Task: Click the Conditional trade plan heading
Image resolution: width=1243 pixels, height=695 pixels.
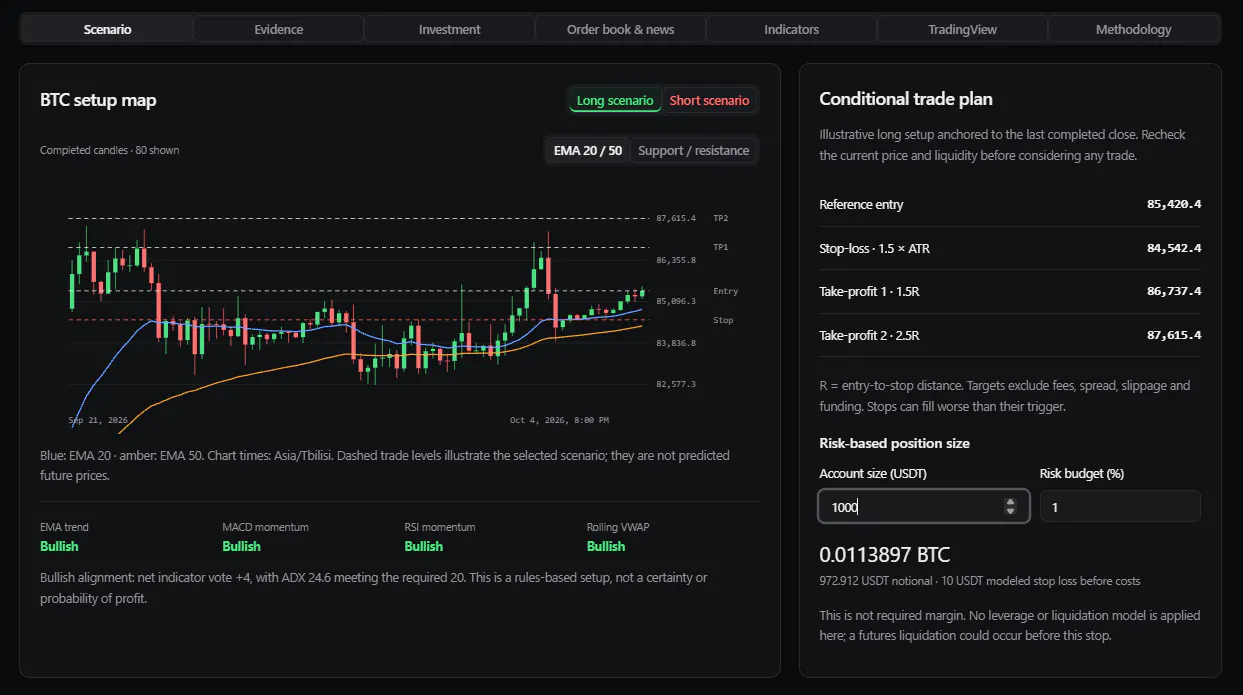Action: tap(906, 99)
